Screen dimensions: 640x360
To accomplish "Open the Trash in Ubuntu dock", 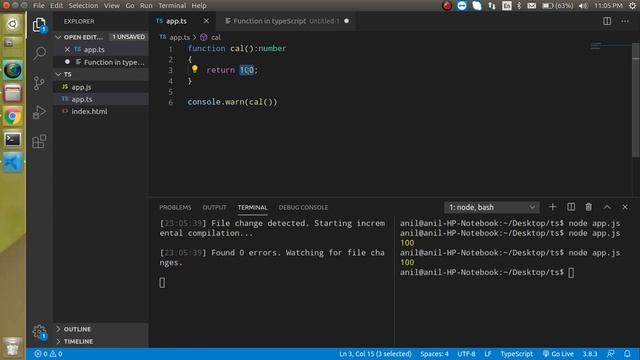I will point(13,348).
